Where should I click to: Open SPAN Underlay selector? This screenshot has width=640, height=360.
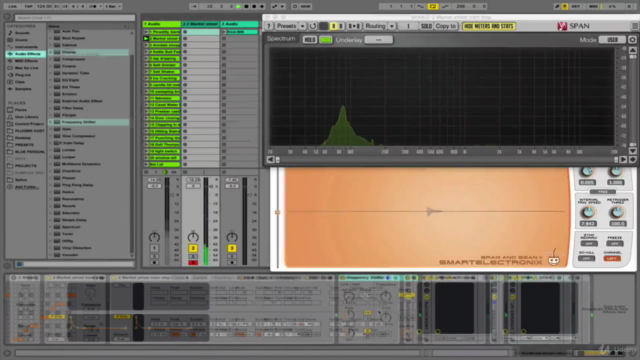[378, 40]
